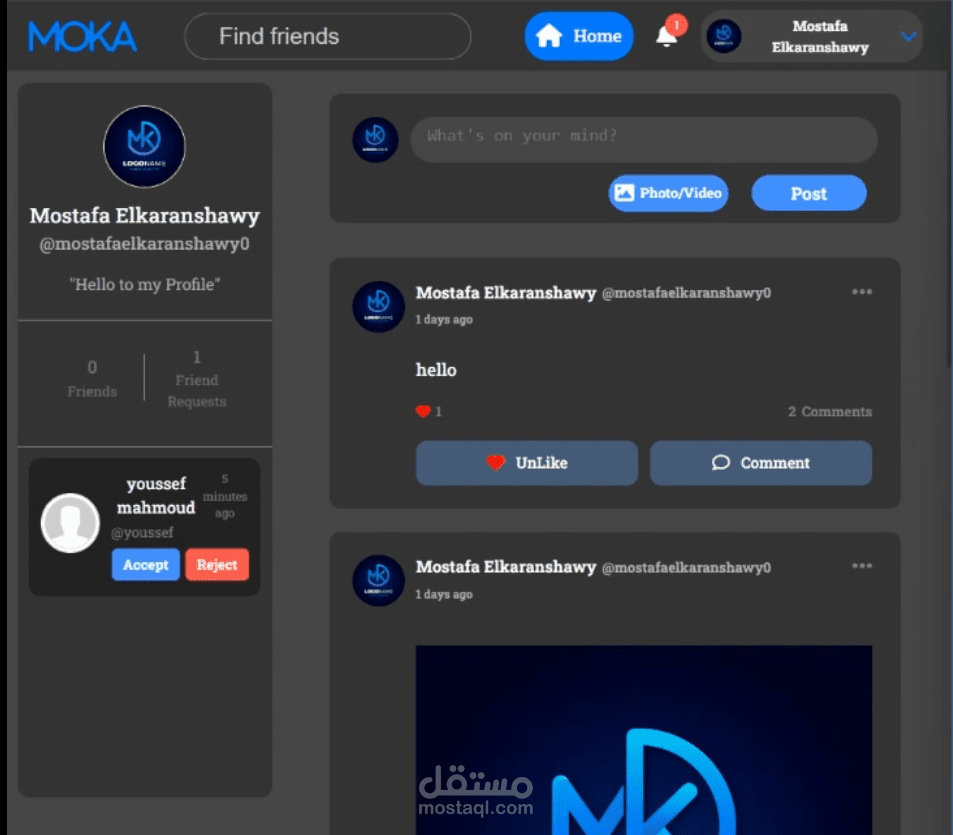Open the Friend Requests count
953x835 pixels.
click(x=197, y=379)
